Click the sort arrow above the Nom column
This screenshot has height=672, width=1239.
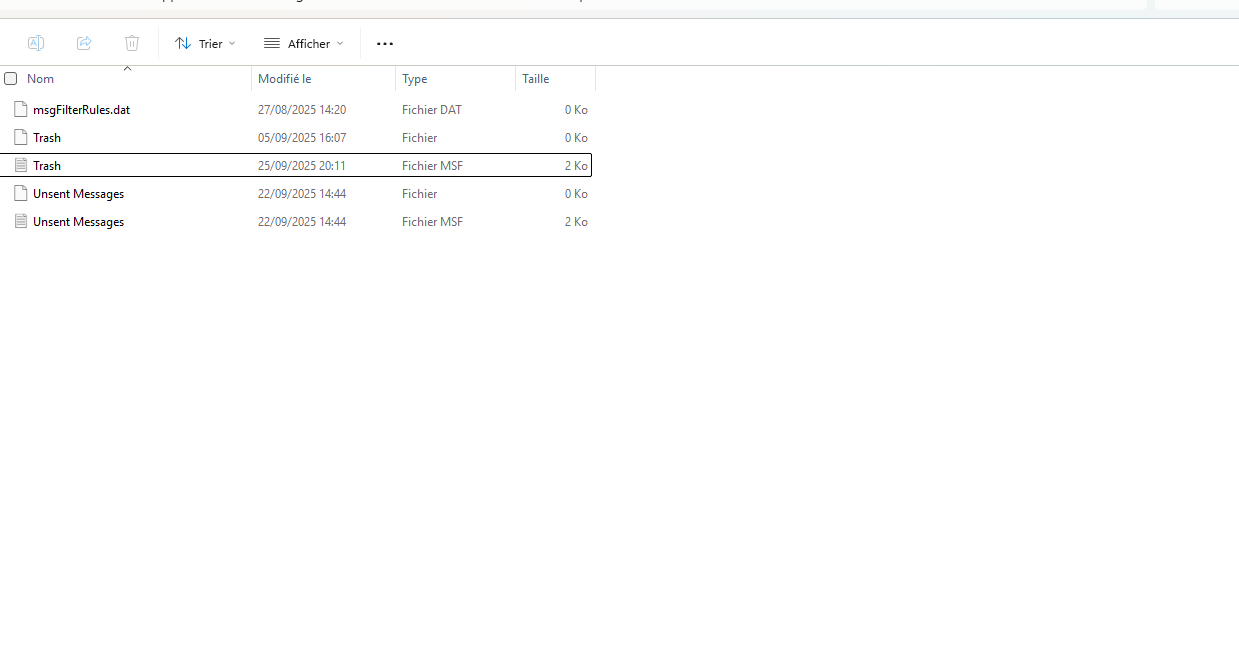point(127,69)
